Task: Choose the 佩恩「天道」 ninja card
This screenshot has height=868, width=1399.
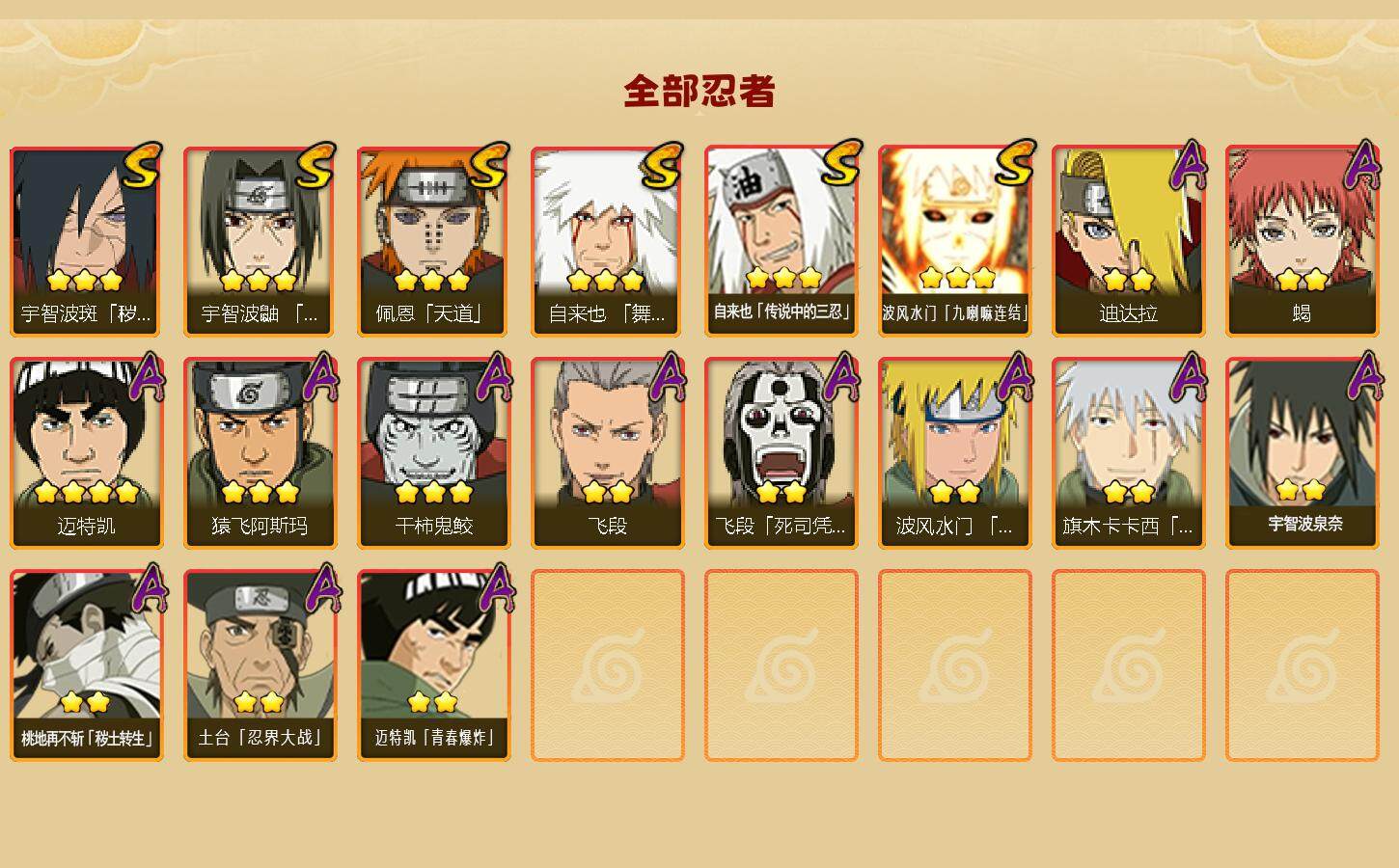Action: click(433, 241)
